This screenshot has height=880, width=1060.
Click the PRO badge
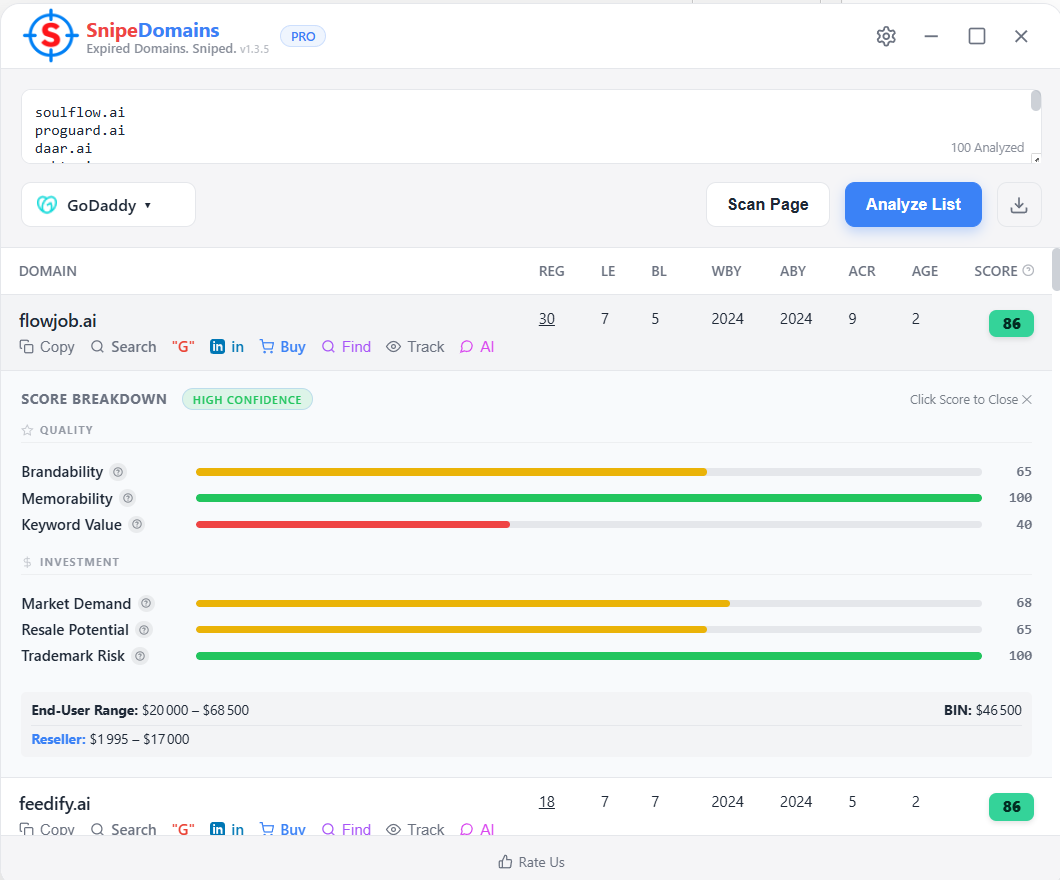(x=303, y=36)
